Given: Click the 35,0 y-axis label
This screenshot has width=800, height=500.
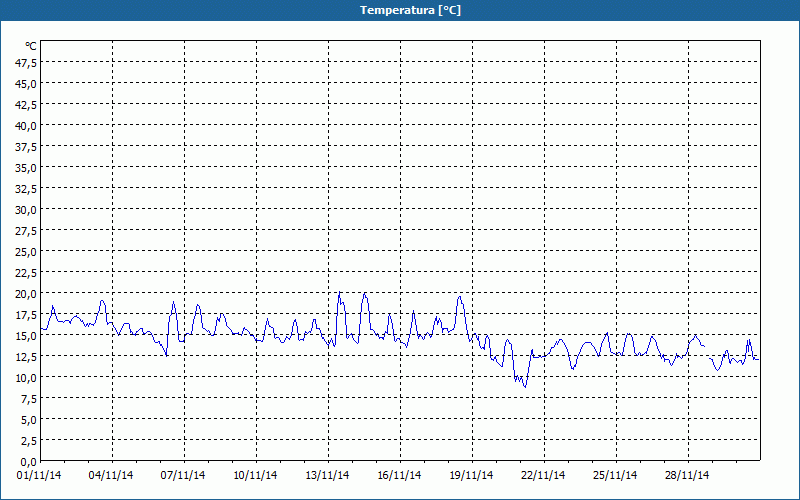Looking at the screenshot, I should click(x=27, y=168).
